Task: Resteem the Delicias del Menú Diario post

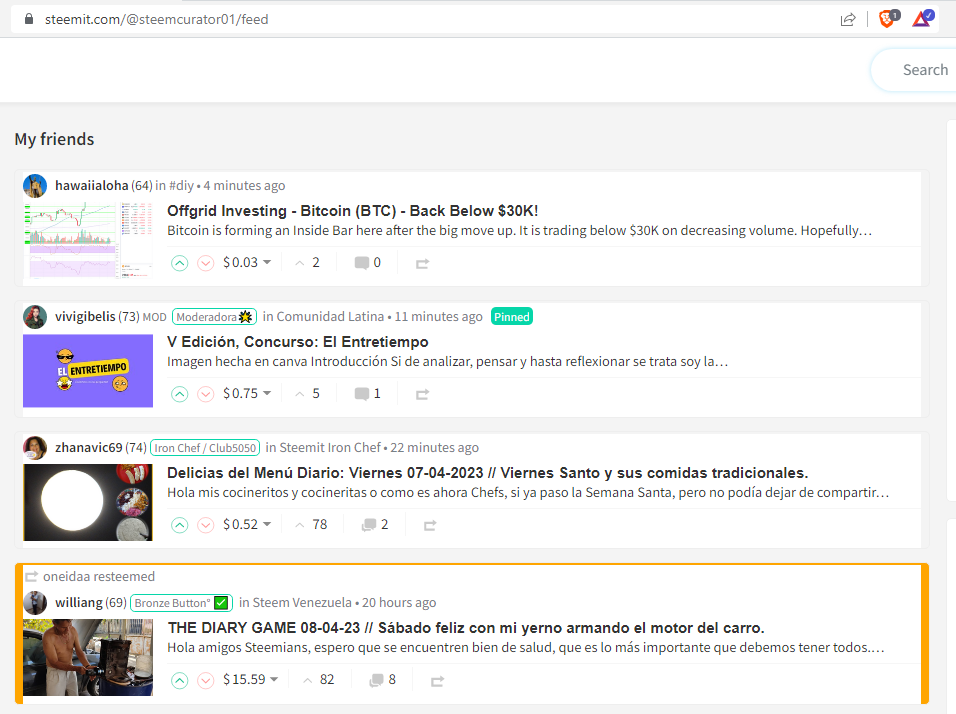Action: (430, 526)
